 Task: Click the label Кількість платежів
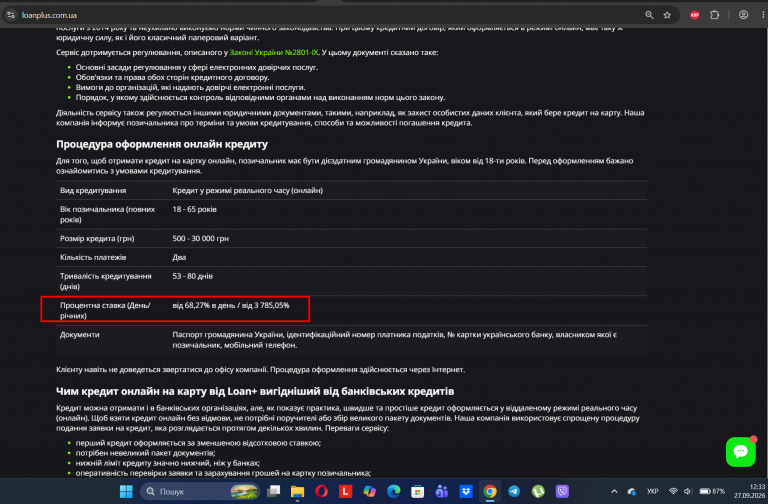(x=93, y=257)
